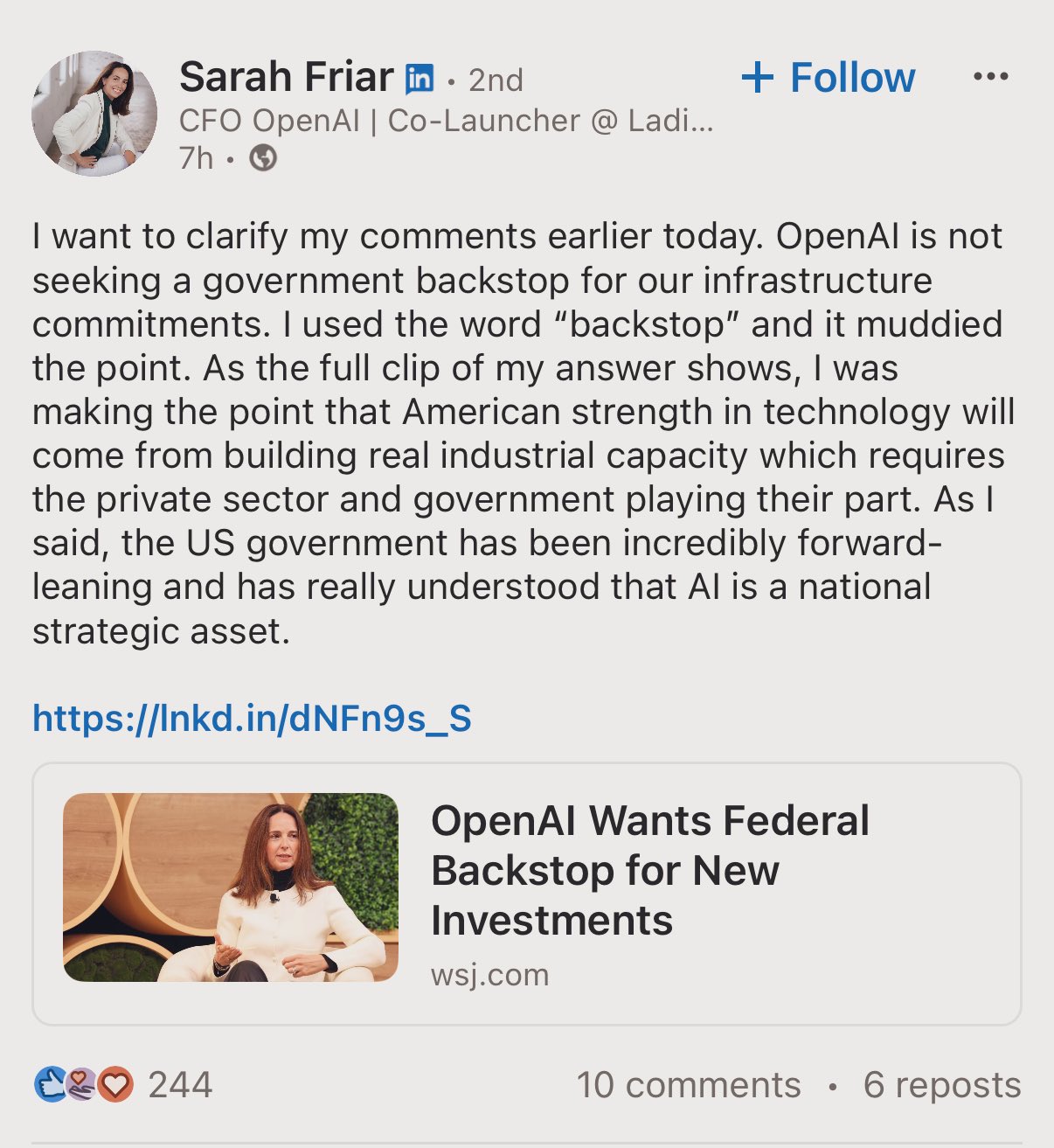Click the plus icon on Follow
This screenshot has height=1148, width=1054.
757,78
